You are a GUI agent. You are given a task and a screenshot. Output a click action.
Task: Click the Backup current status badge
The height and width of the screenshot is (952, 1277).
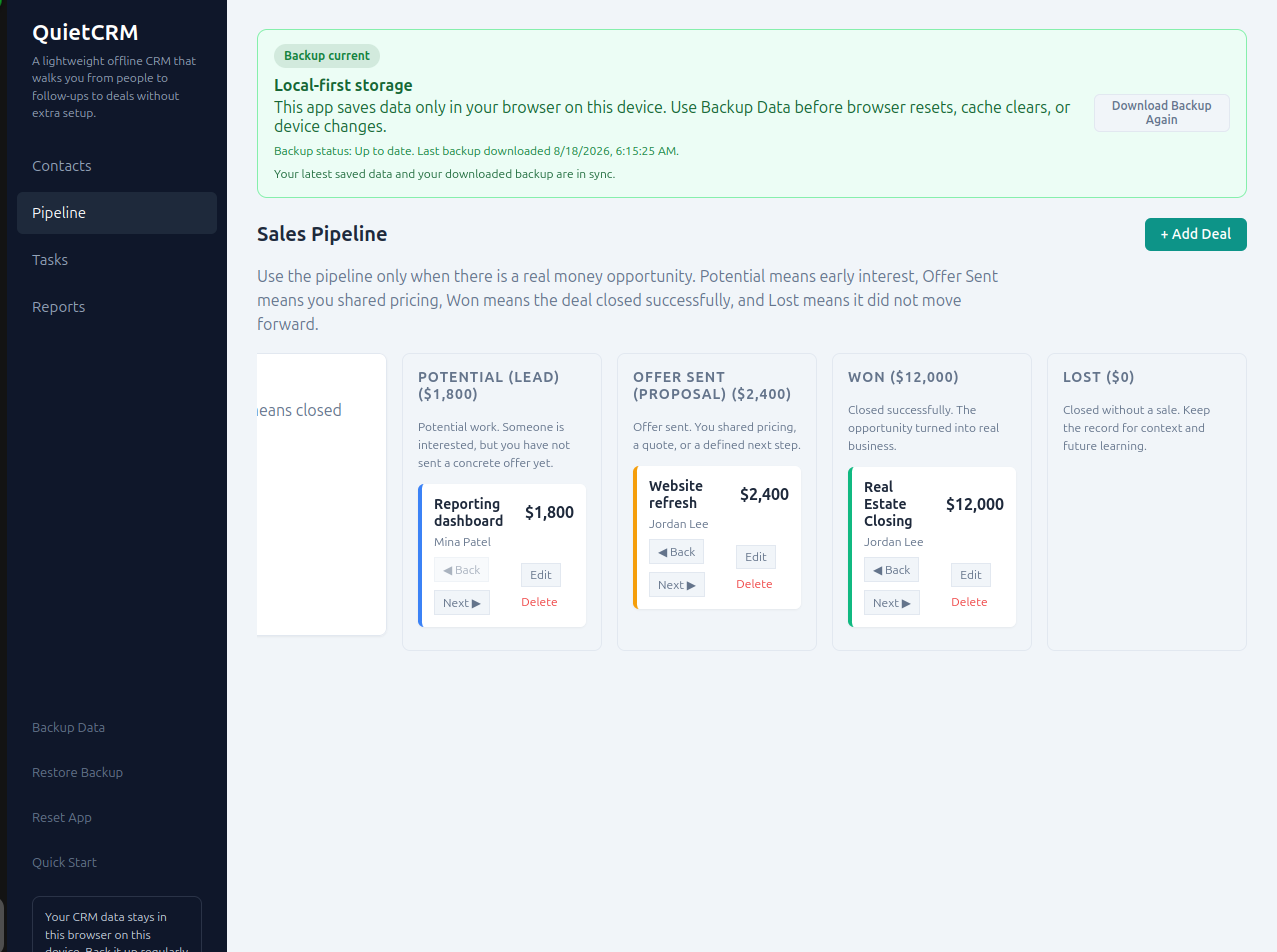(x=327, y=56)
